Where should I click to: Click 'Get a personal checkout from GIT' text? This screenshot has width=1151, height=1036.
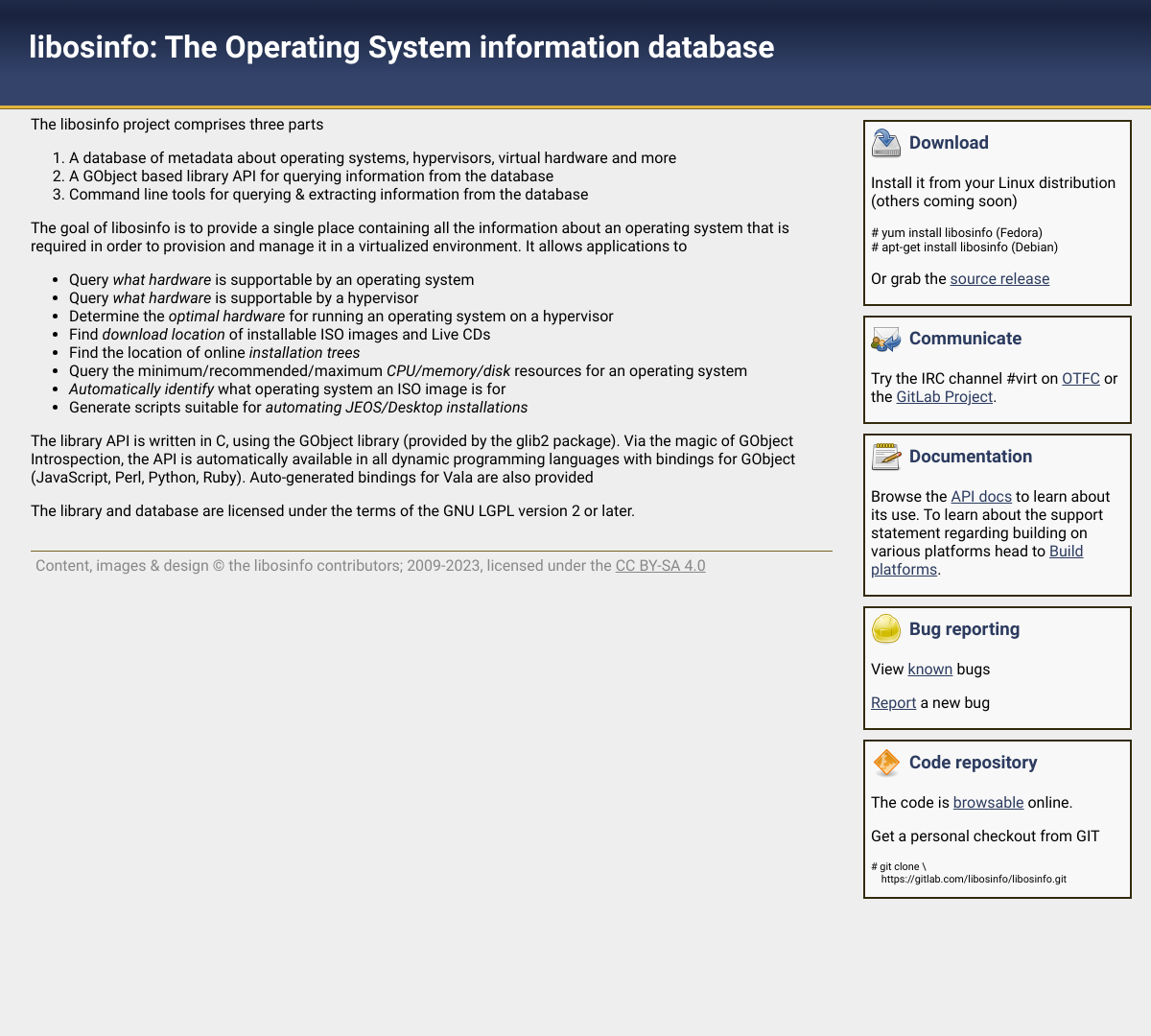pos(985,836)
